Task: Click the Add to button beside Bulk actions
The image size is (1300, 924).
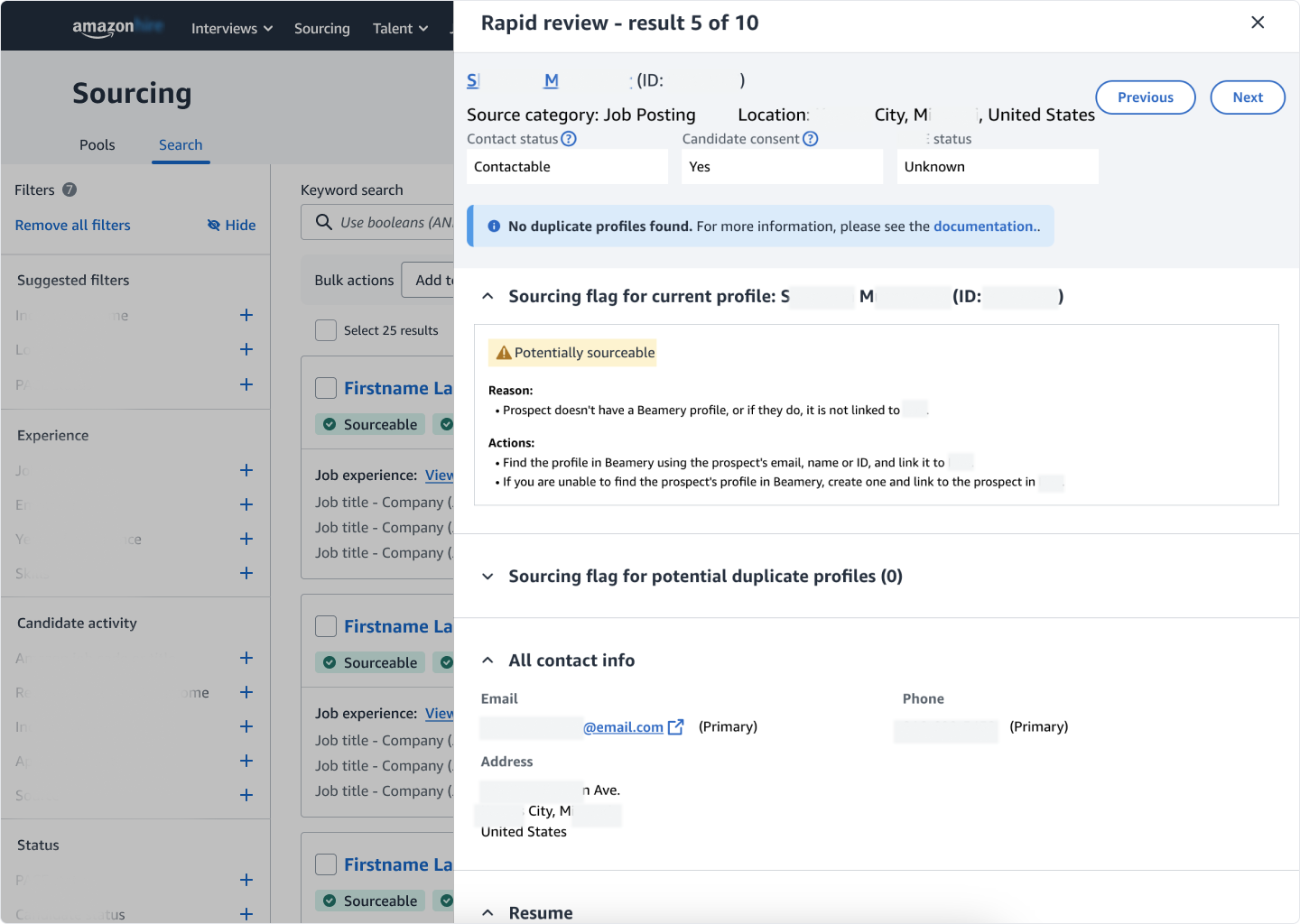Action: (429, 281)
